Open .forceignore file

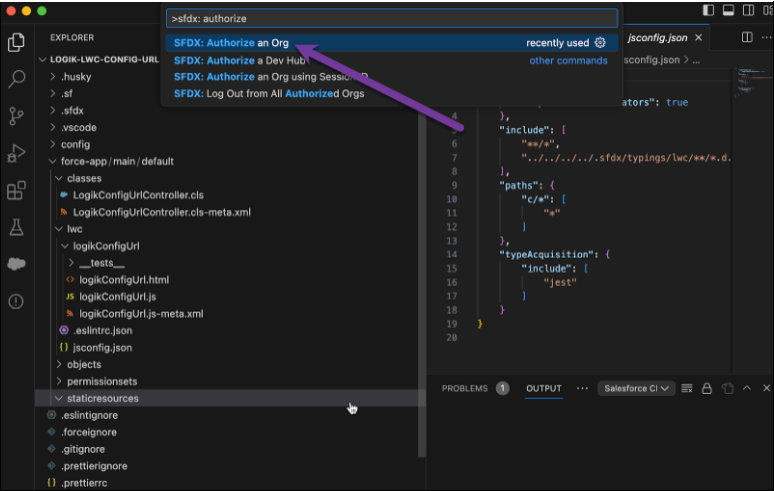coord(89,432)
